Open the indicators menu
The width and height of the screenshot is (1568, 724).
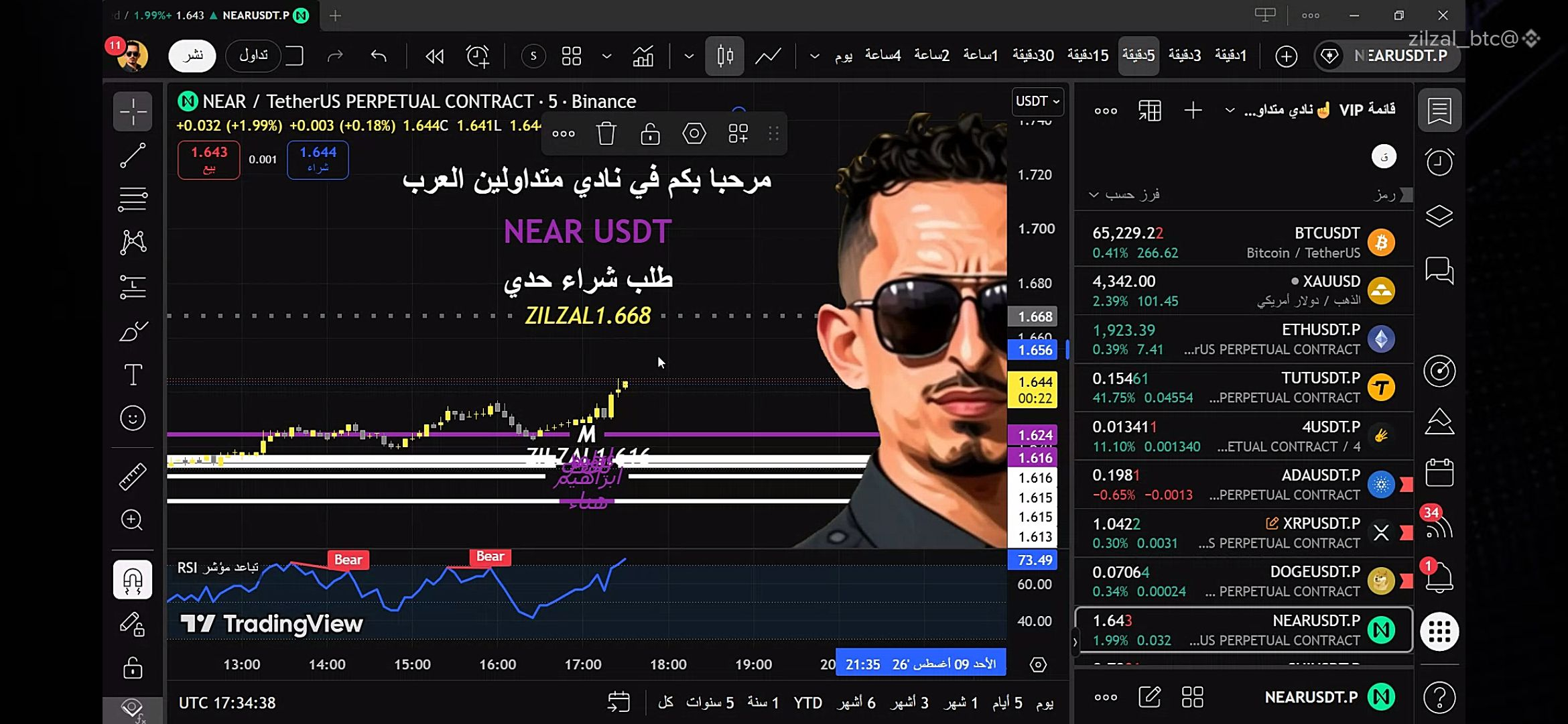643,56
